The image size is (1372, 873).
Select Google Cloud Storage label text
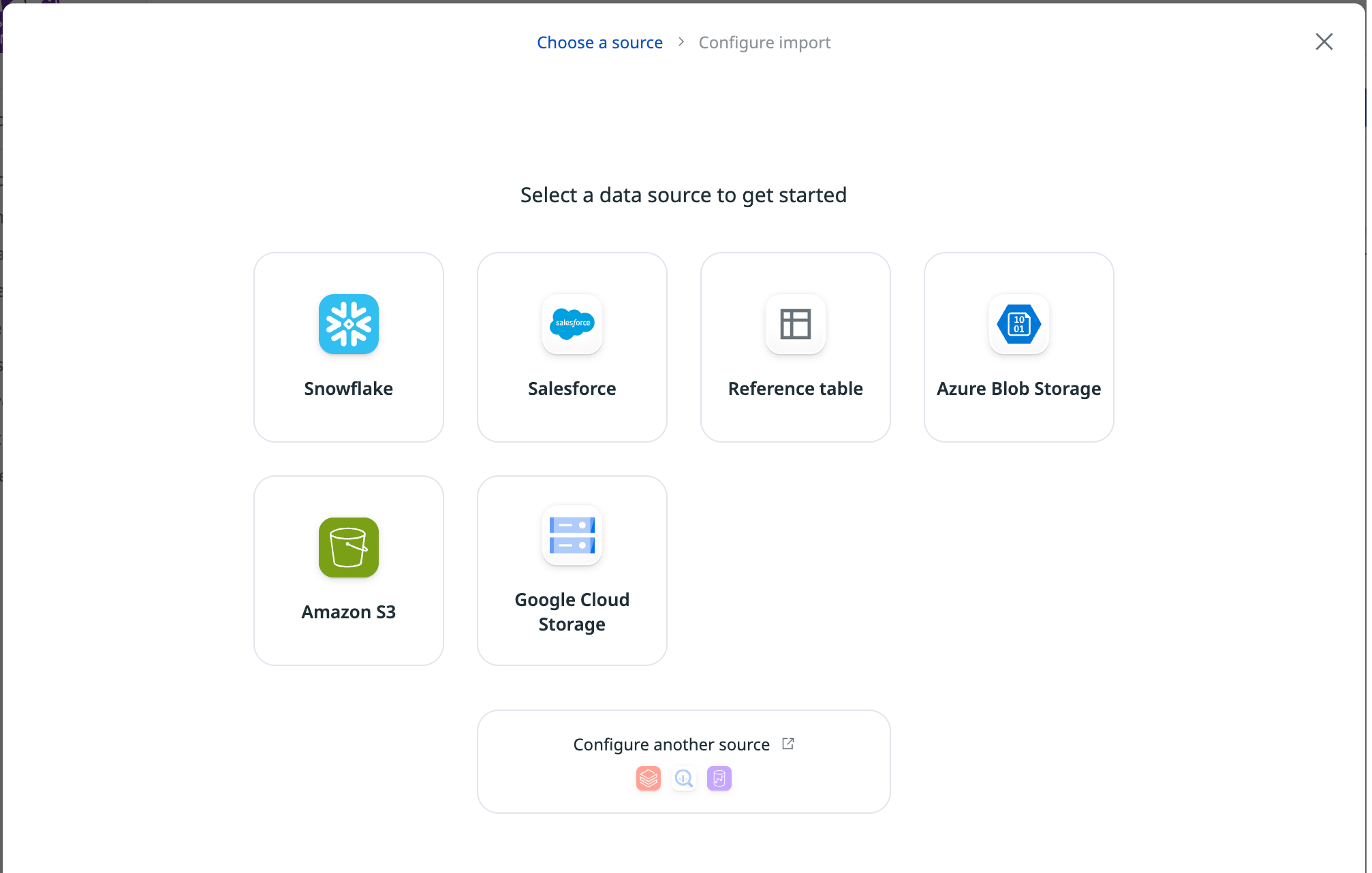tap(572, 612)
